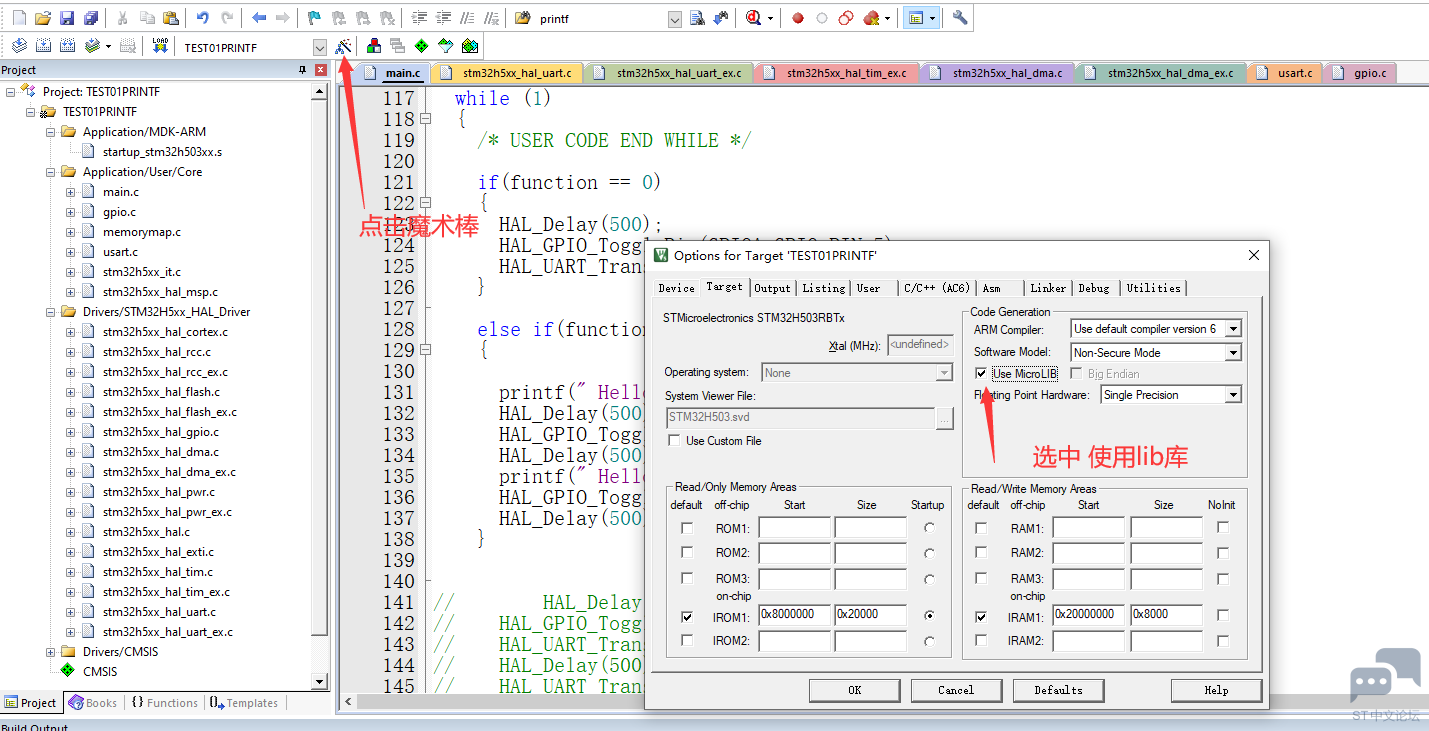Check the RAM1 default checkbox

pyautogui.click(x=981, y=528)
